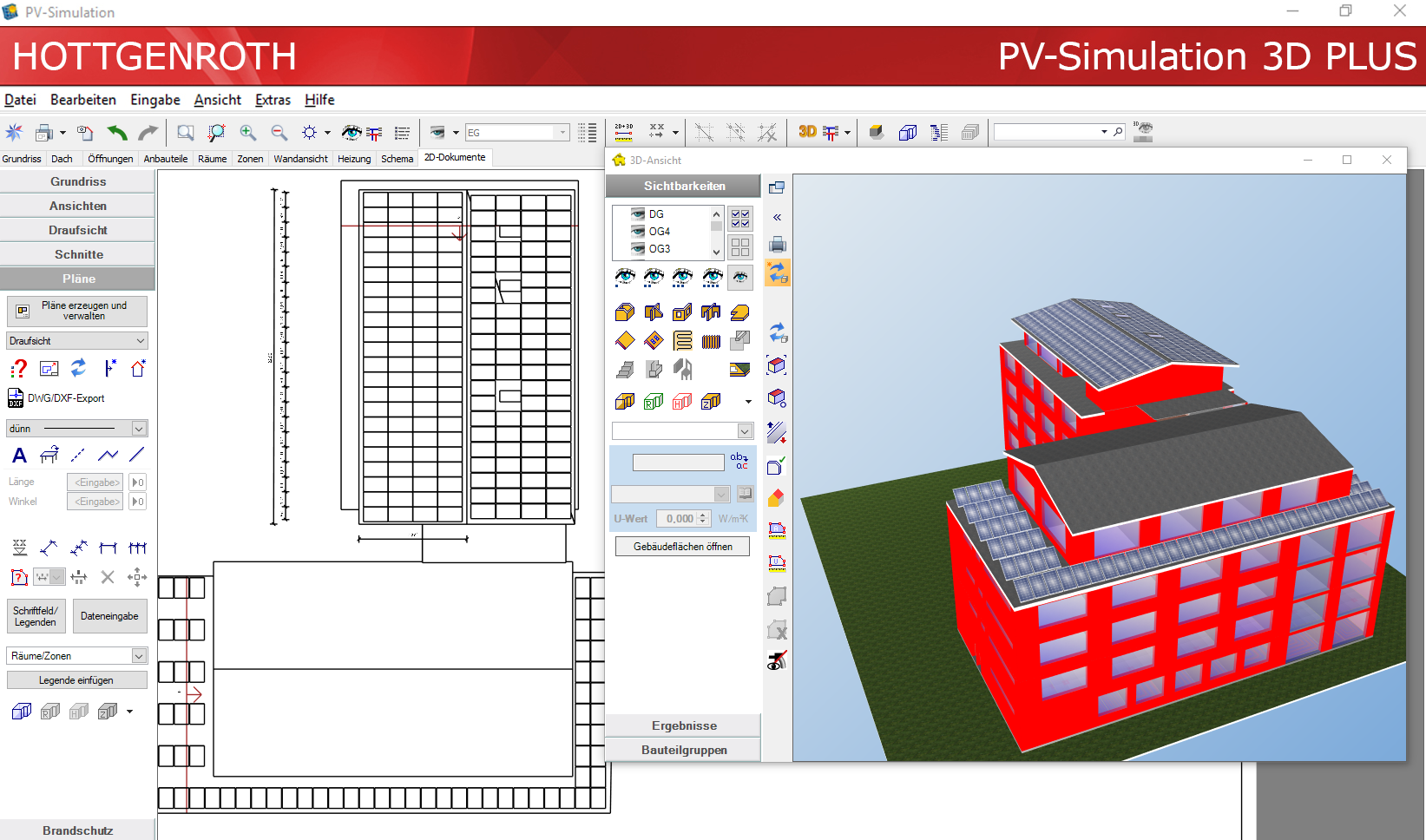The width and height of the screenshot is (1426, 840).
Task: Open the Räume/Zonen dropdown
Action: pos(137,655)
